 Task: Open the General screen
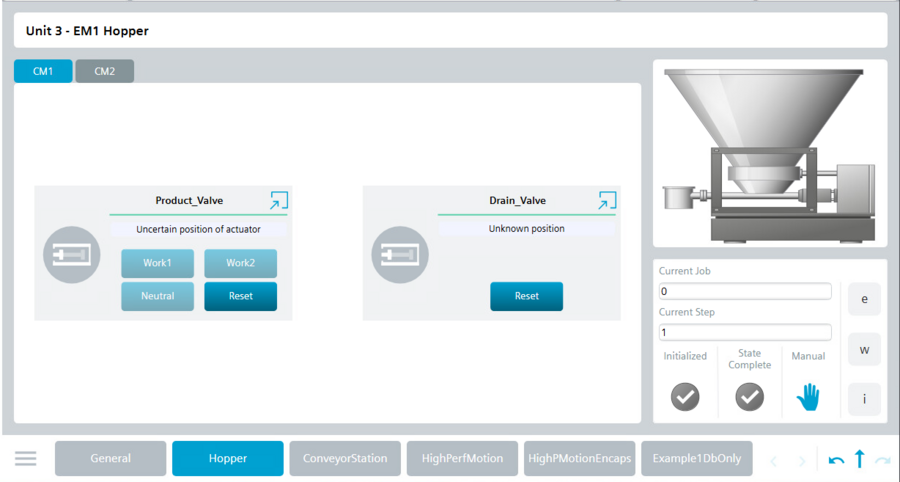111,458
